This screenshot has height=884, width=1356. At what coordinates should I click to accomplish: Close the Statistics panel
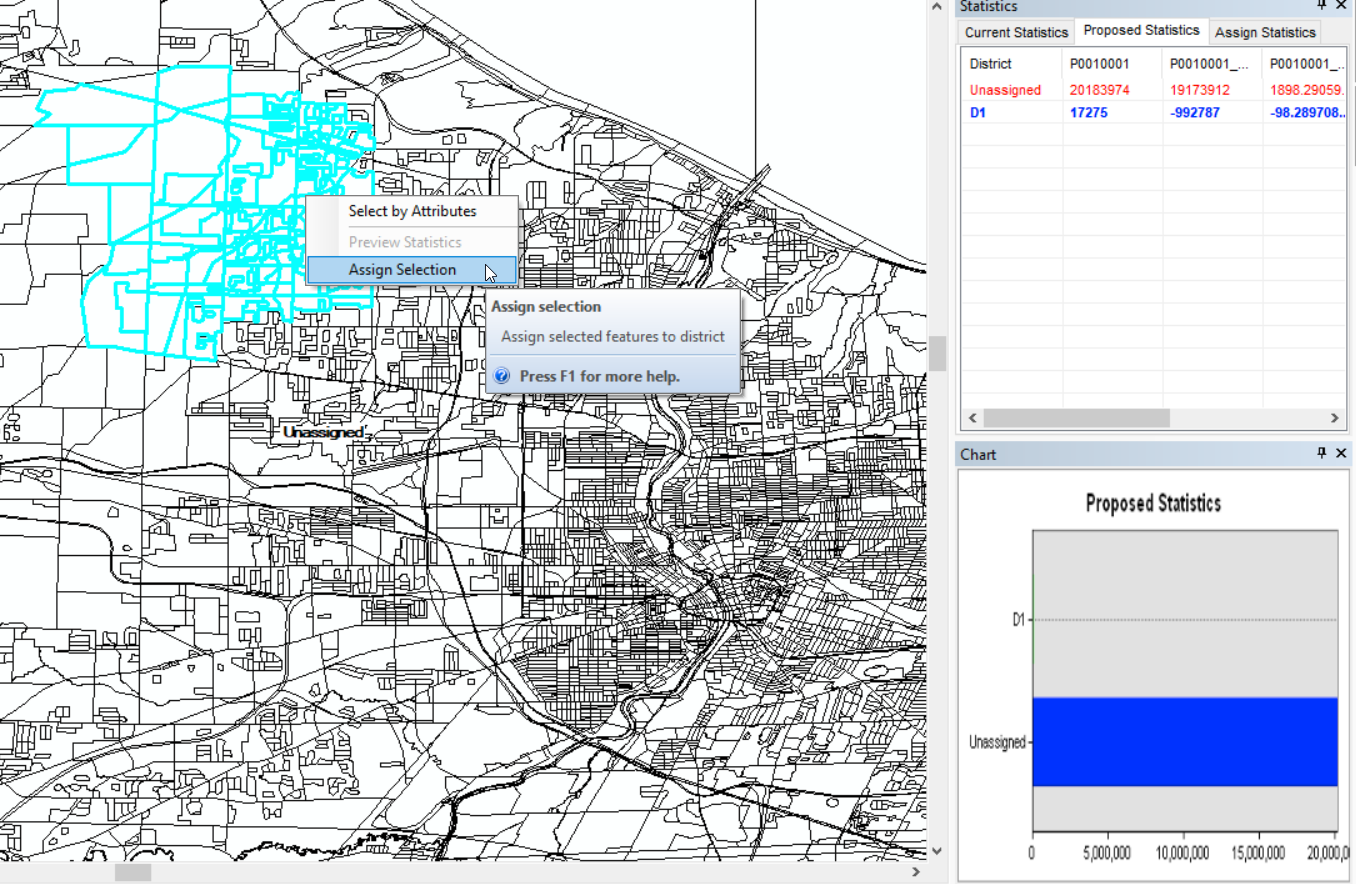[x=1342, y=6]
